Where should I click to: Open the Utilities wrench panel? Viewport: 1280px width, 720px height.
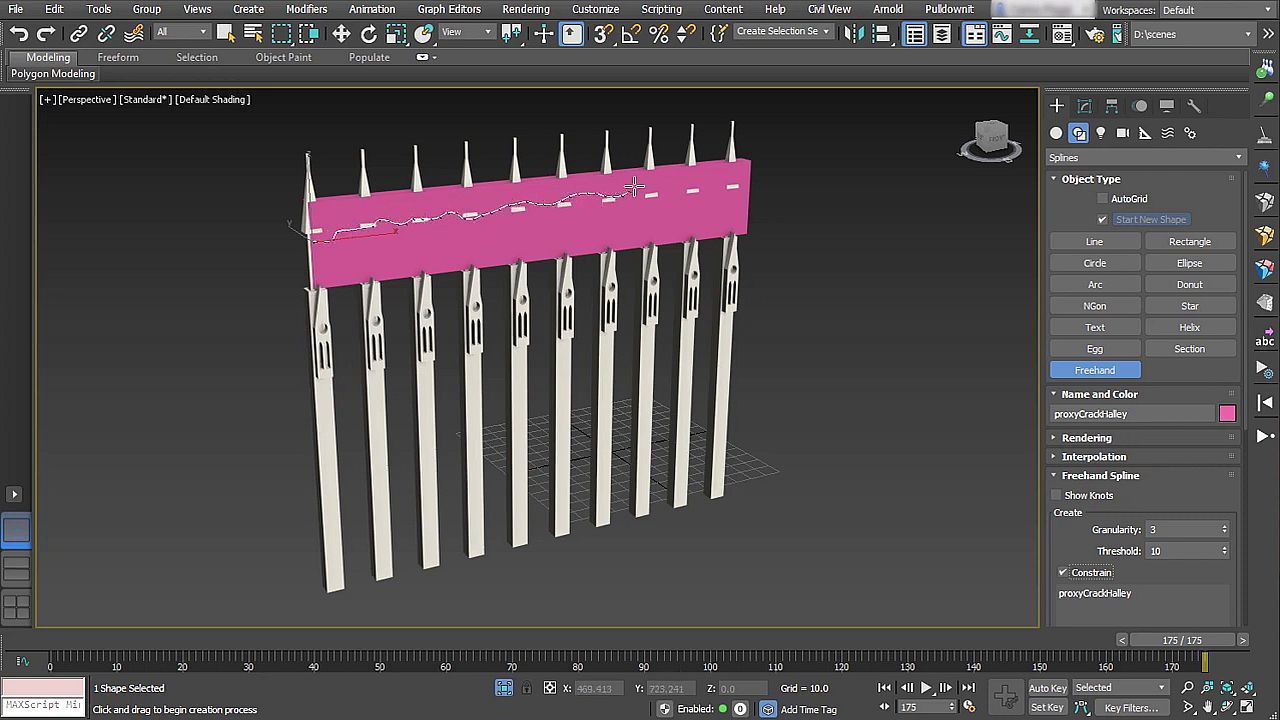[x=1194, y=106]
